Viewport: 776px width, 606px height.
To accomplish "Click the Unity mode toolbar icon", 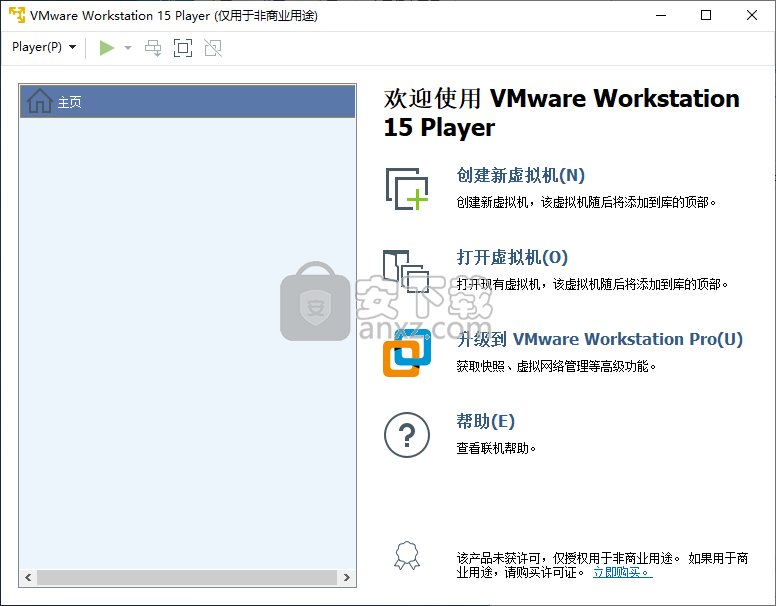I will 213,48.
